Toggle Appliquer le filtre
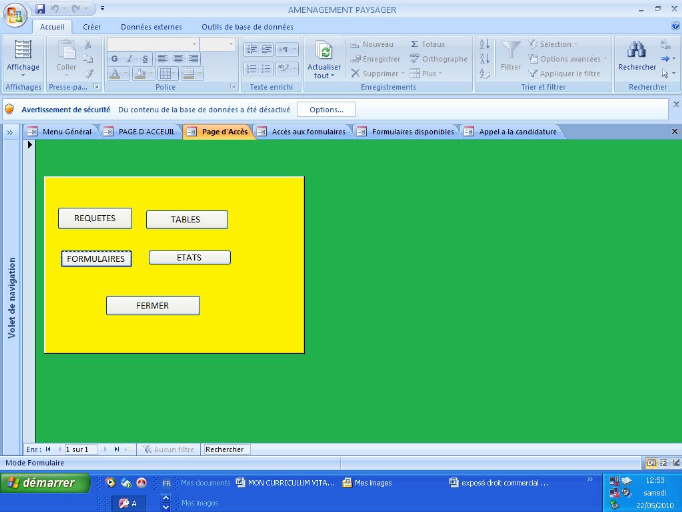Viewport: 682px width, 512px height. 567,73
